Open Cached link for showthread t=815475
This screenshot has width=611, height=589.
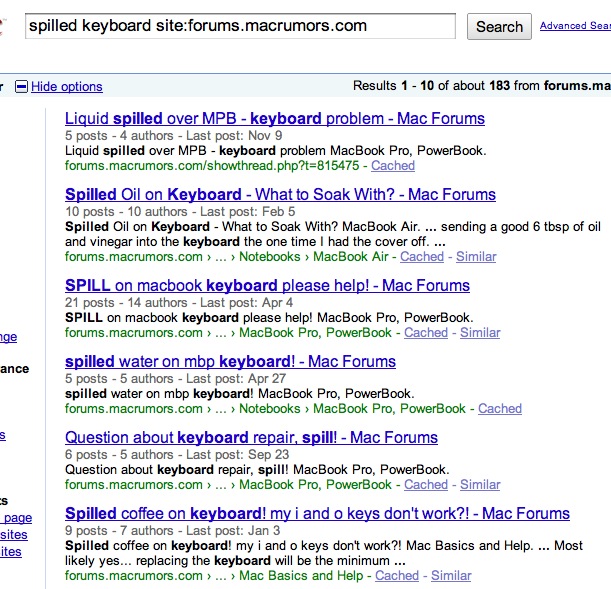(393, 166)
